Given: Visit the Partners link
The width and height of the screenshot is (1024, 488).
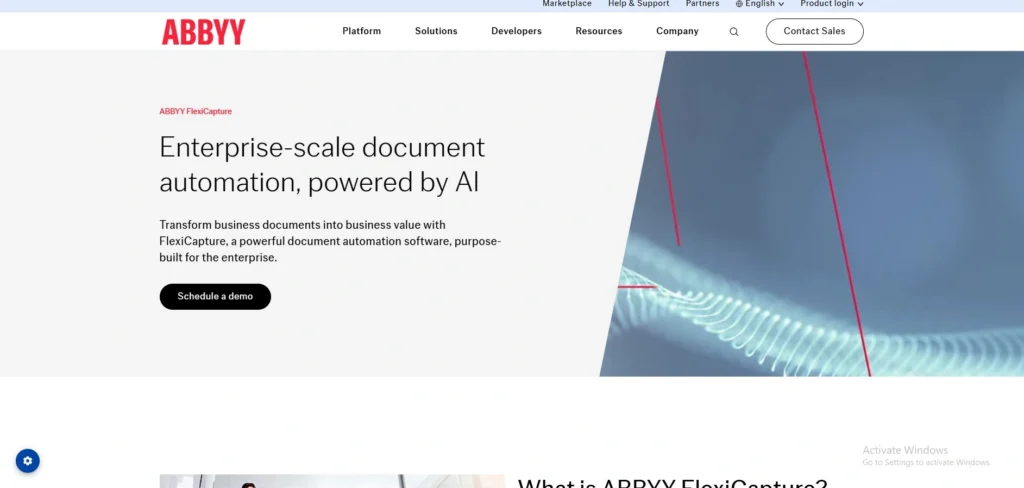Looking at the screenshot, I should pos(703,4).
